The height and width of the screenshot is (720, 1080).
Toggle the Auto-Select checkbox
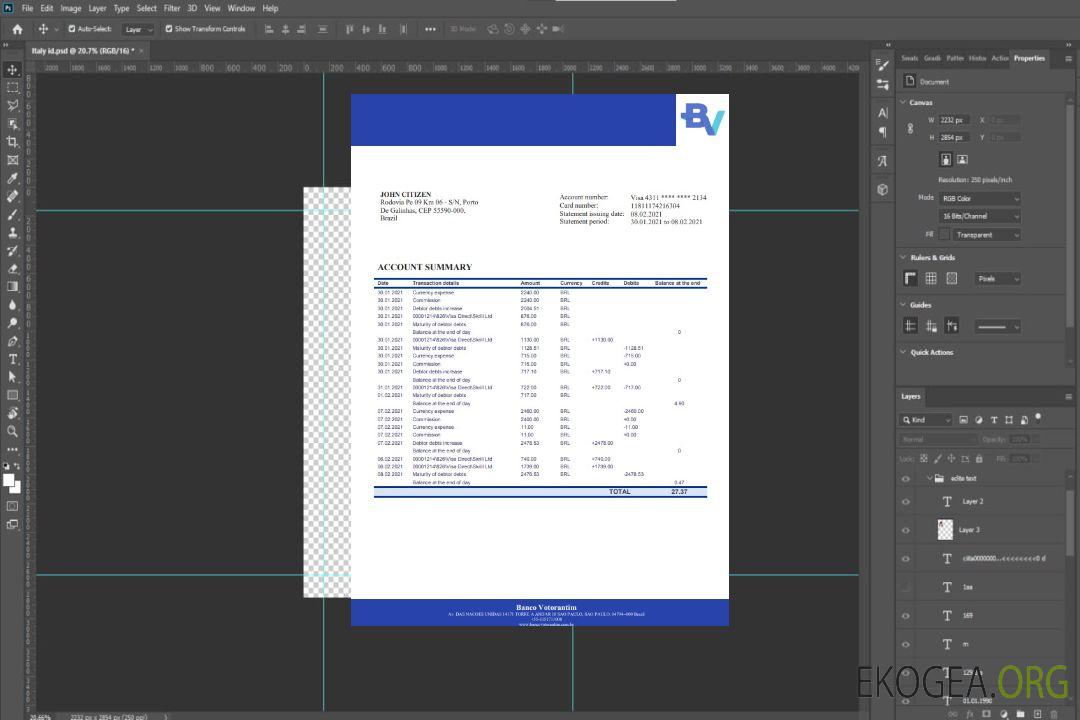pyautogui.click(x=72, y=29)
